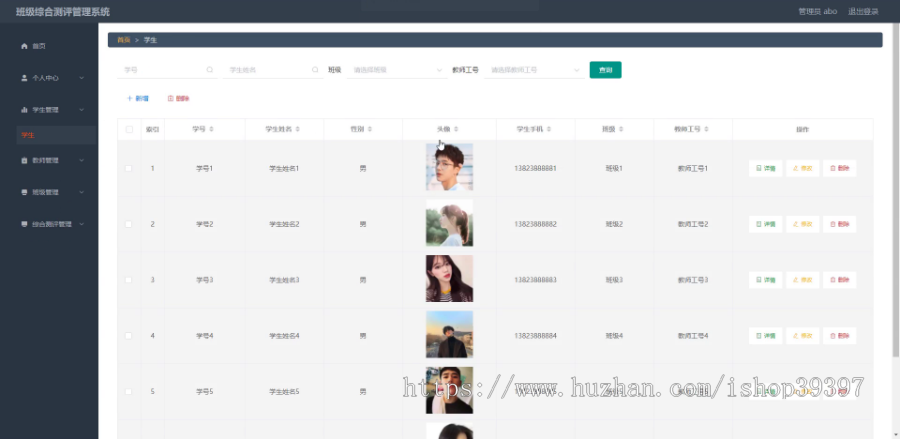This screenshot has width=900, height=439.
Task: Click the search icon in 学生姓名 field
Action: click(315, 69)
